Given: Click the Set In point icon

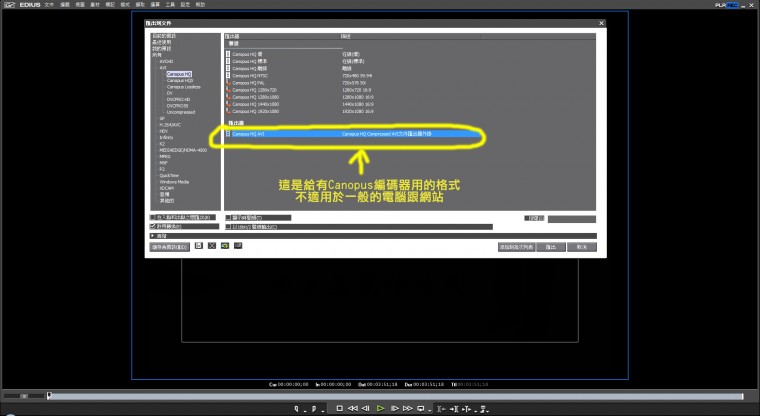Looking at the screenshot, I should pos(296,409).
